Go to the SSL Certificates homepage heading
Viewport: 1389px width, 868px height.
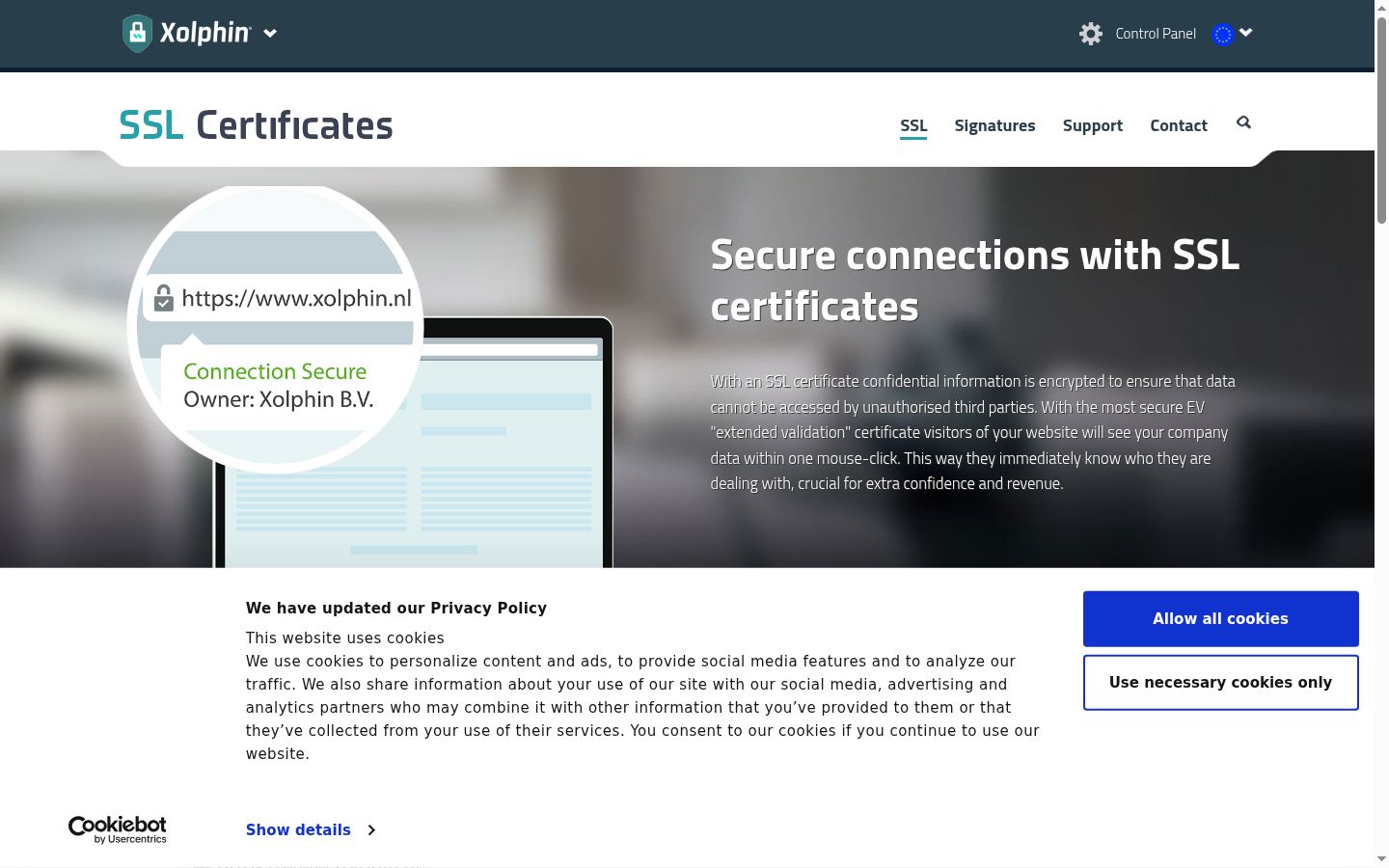point(257,125)
